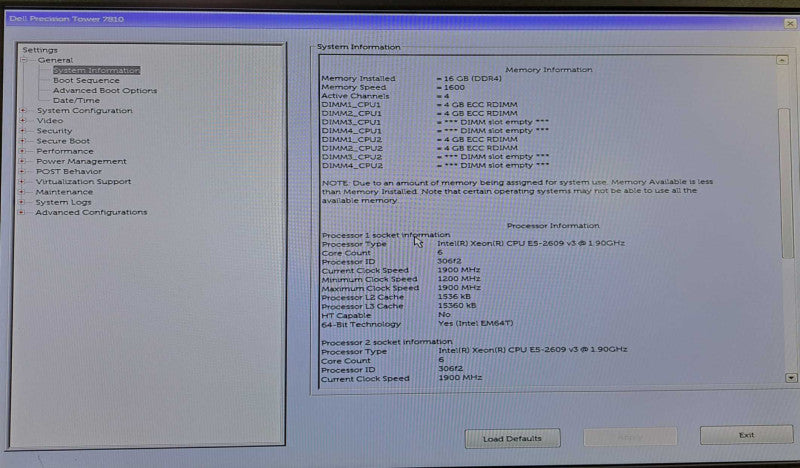Select Virtualization Support label
The width and height of the screenshot is (800, 468).
pos(84,182)
